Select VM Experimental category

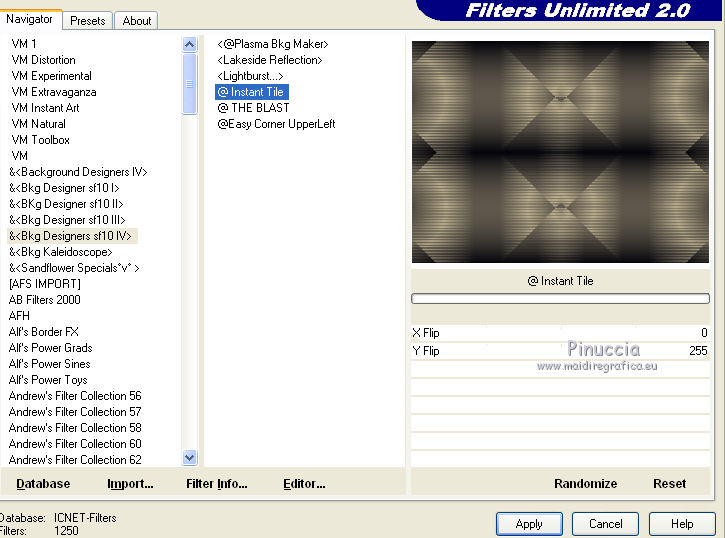coord(52,76)
